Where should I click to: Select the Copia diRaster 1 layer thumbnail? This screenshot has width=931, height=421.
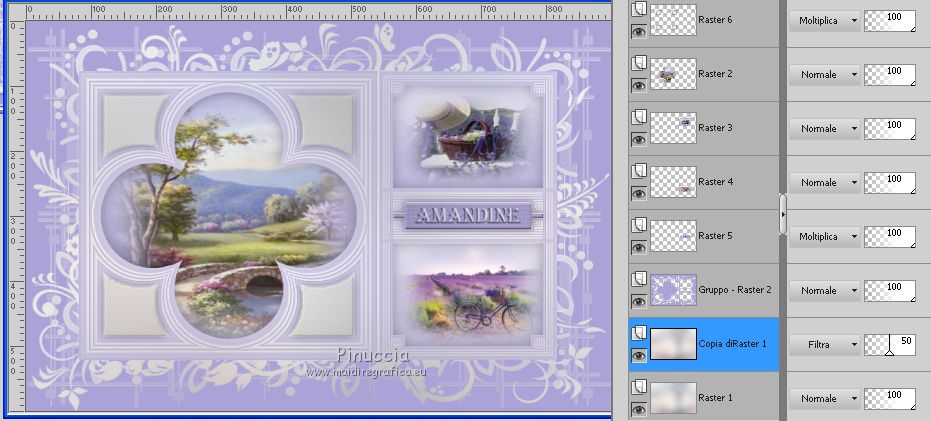coord(673,344)
